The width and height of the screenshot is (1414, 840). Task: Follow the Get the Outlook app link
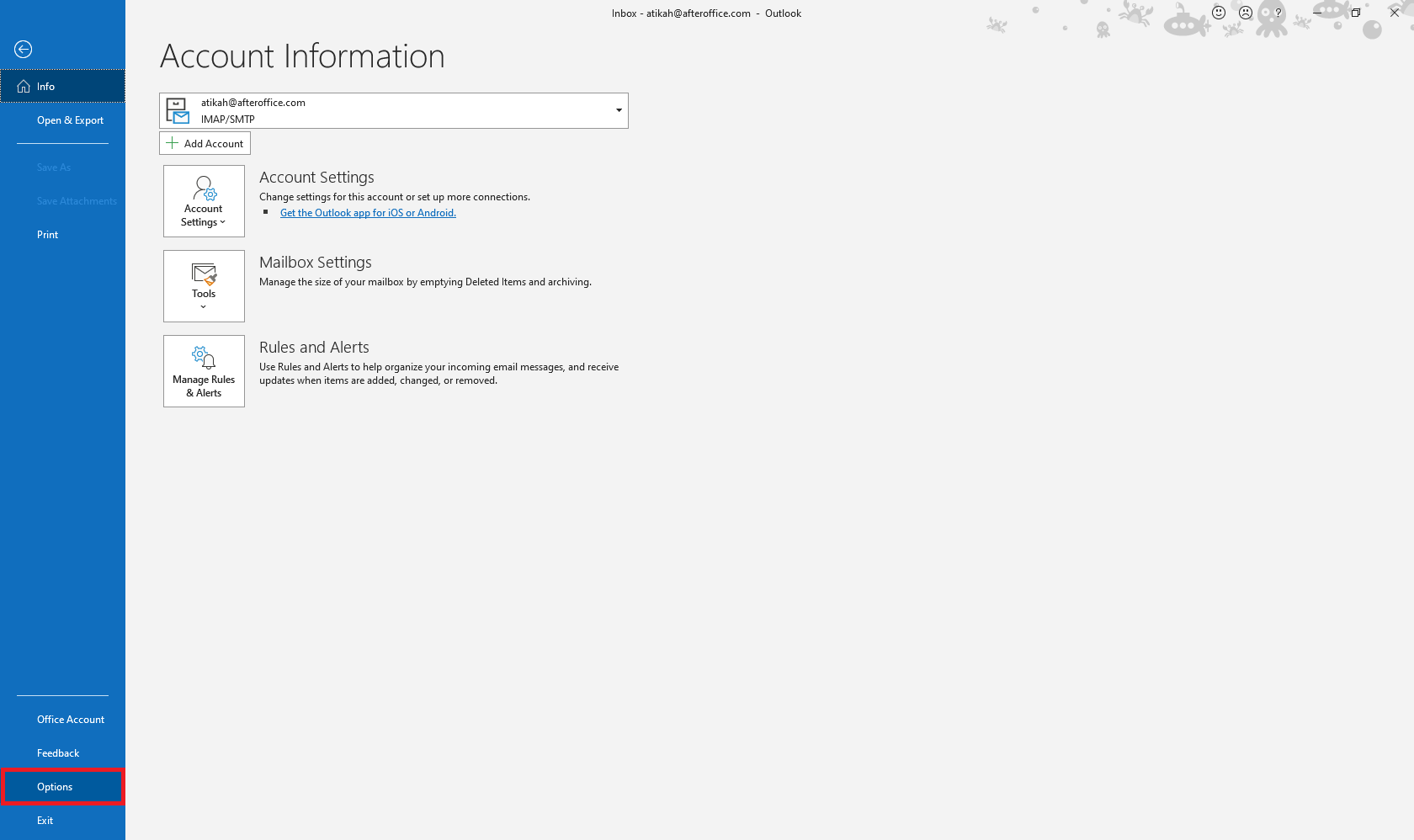coord(368,213)
